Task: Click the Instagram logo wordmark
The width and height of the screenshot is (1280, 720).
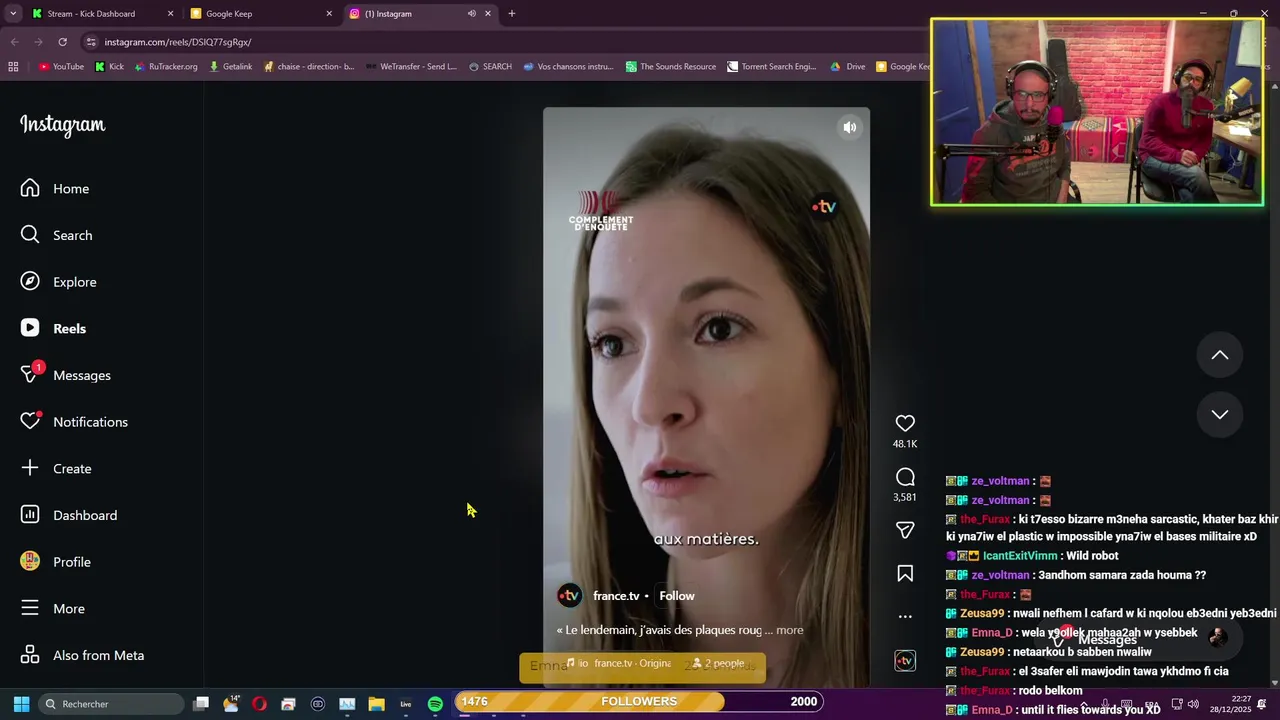Action: click(x=62, y=125)
